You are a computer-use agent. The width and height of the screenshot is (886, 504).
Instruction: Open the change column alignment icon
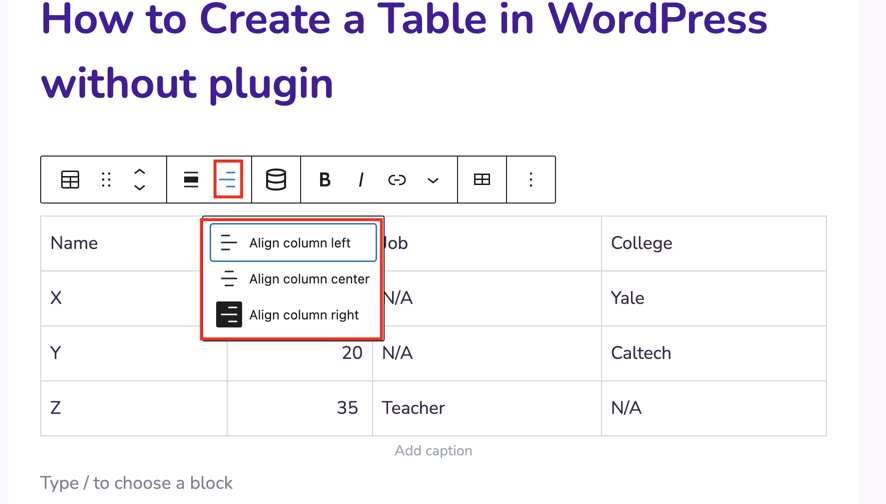[x=228, y=180]
